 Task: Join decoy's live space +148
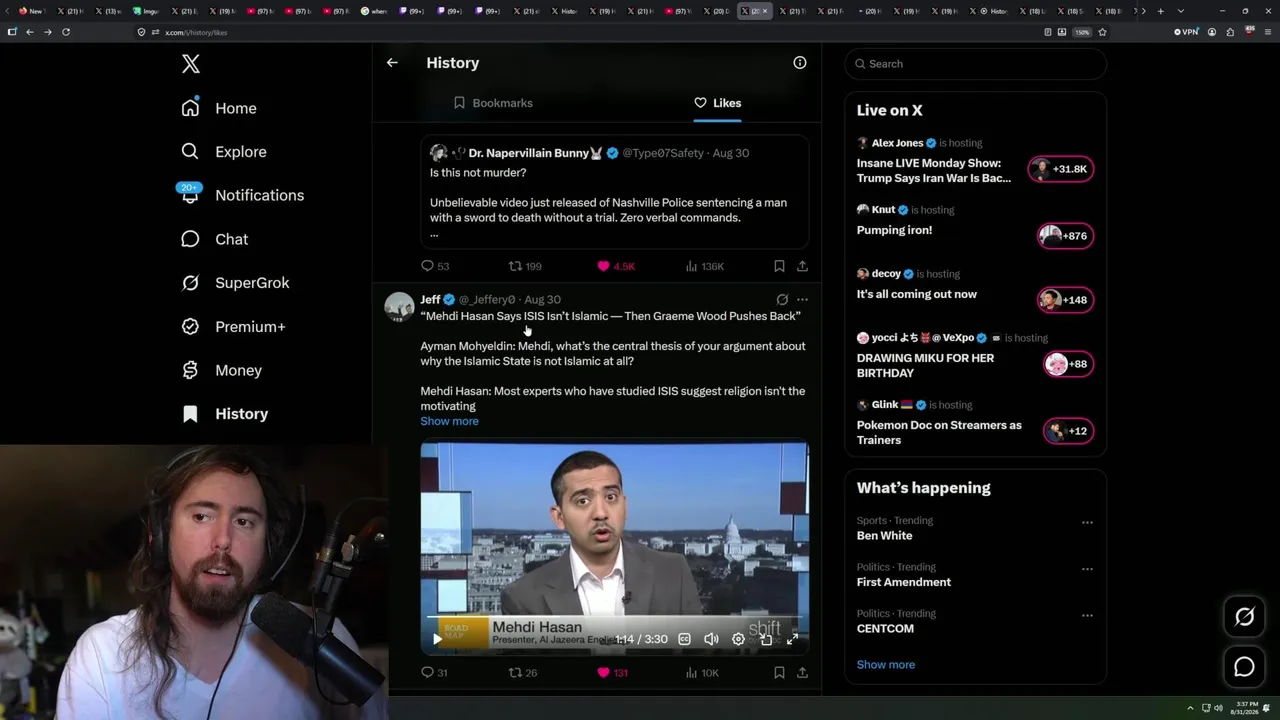(x=1065, y=300)
